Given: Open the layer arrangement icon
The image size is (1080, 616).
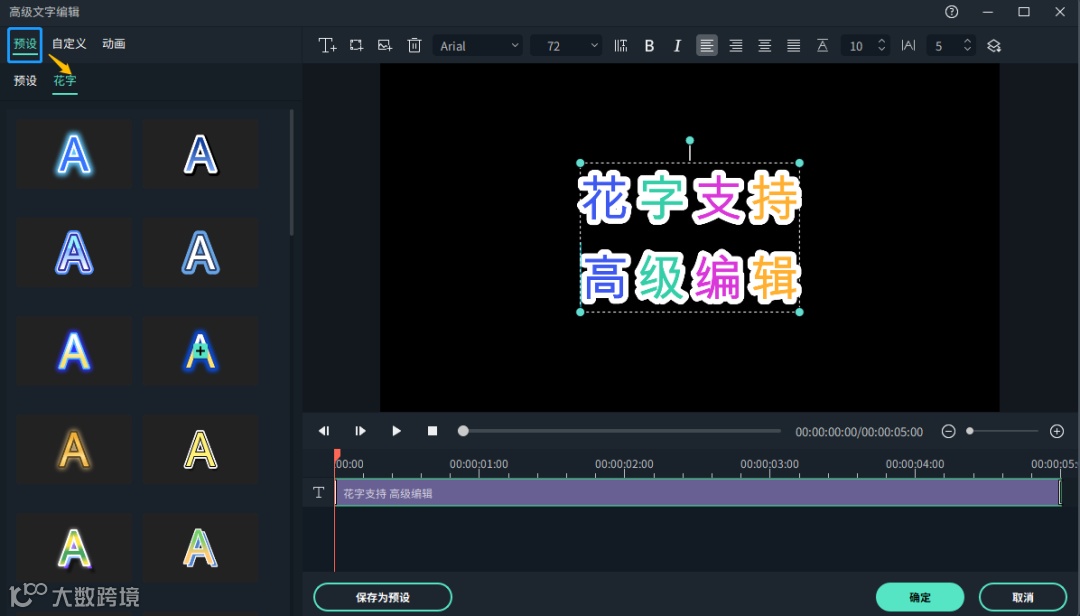Looking at the screenshot, I should coord(993,45).
